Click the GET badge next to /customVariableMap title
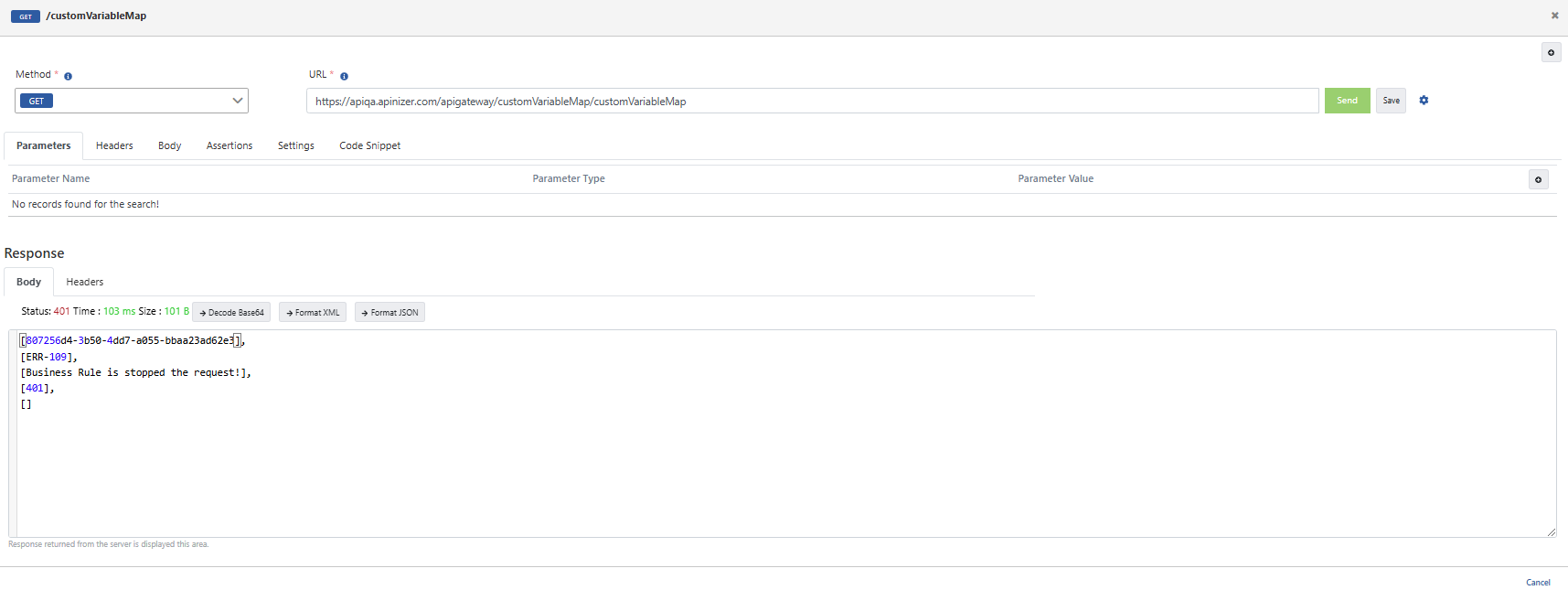 [x=26, y=16]
